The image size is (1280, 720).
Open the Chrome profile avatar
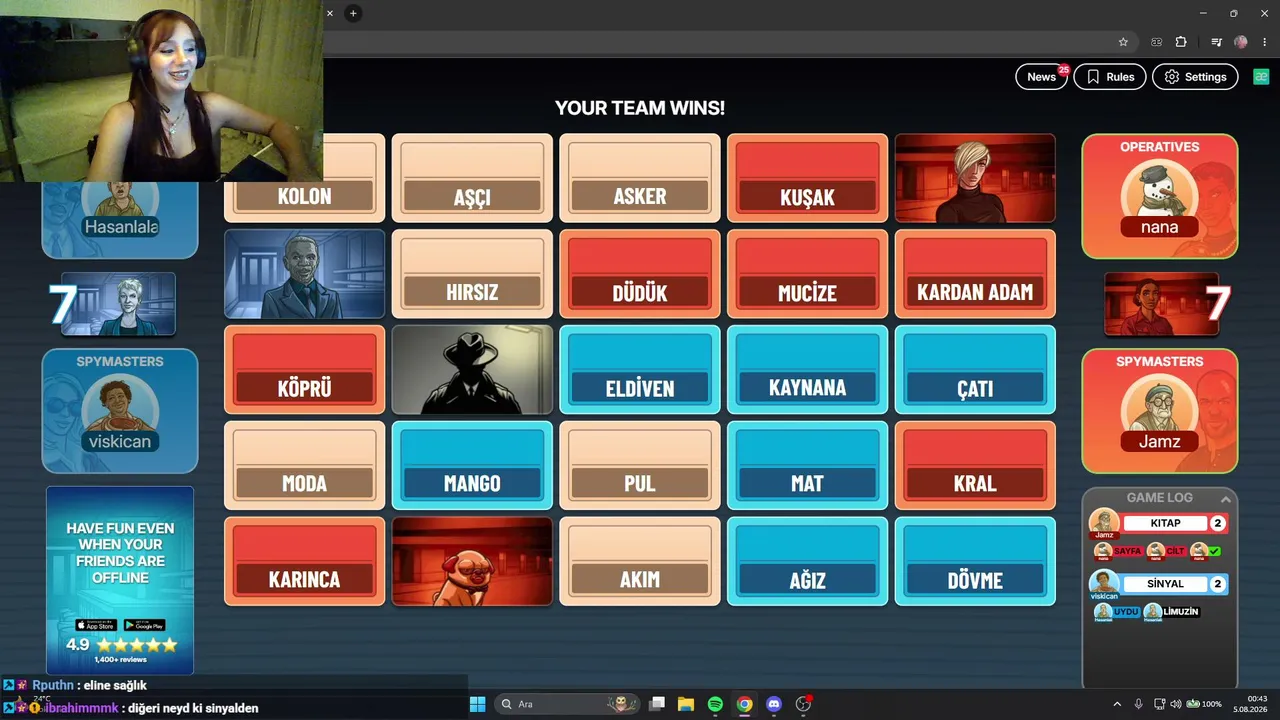1241,42
